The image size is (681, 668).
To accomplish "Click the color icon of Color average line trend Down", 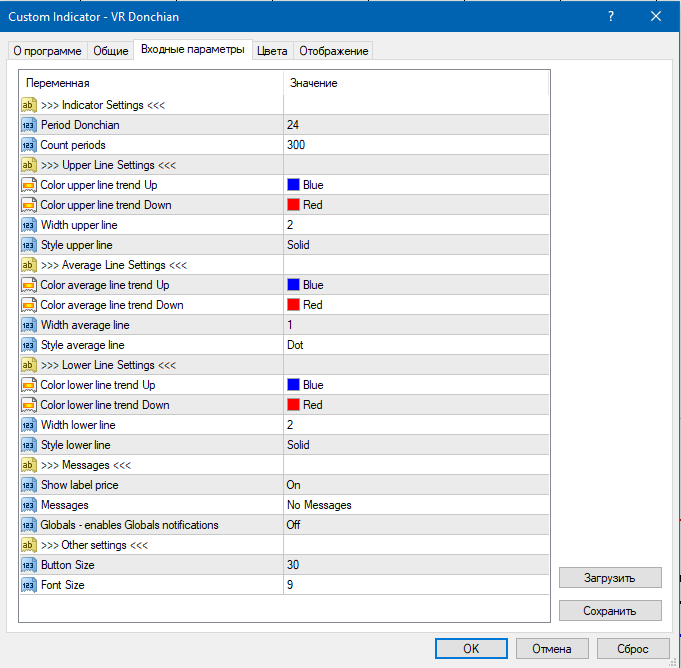I will click(28, 305).
